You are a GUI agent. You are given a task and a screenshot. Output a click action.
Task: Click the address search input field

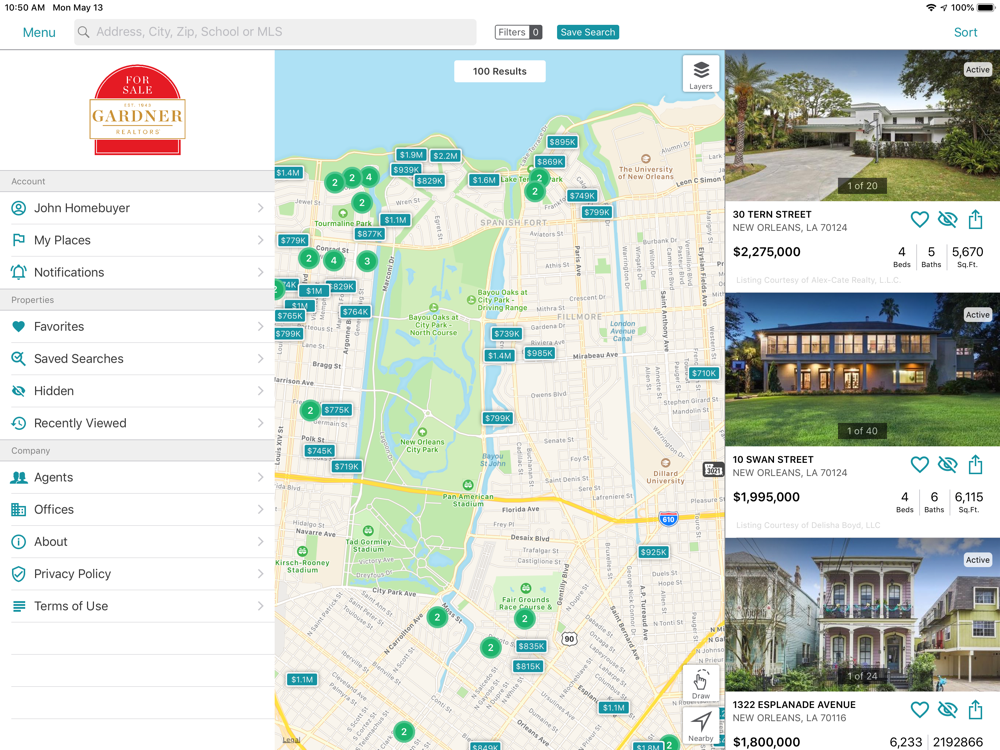(x=275, y=32)
